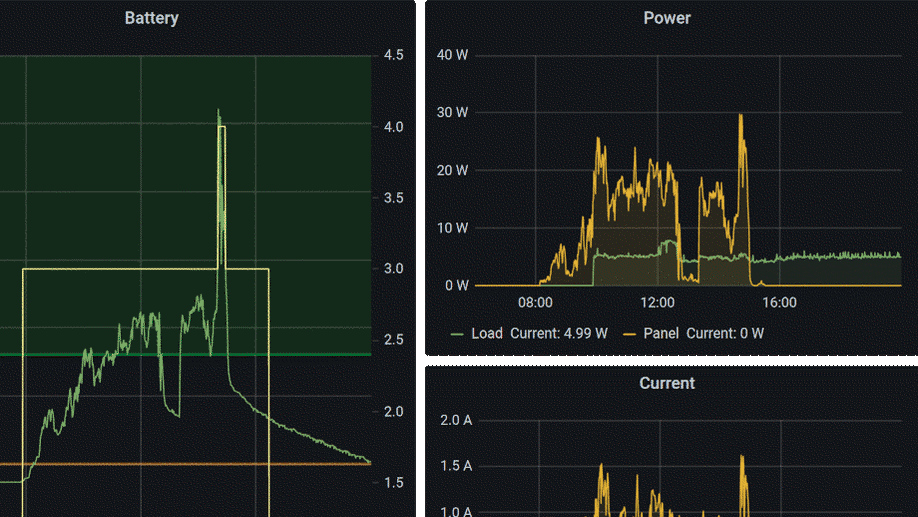The height and width of the screenshot is (517, 918).
Task: Click the 12:00 label on Power time axis
Action: (x=657, y=302)
